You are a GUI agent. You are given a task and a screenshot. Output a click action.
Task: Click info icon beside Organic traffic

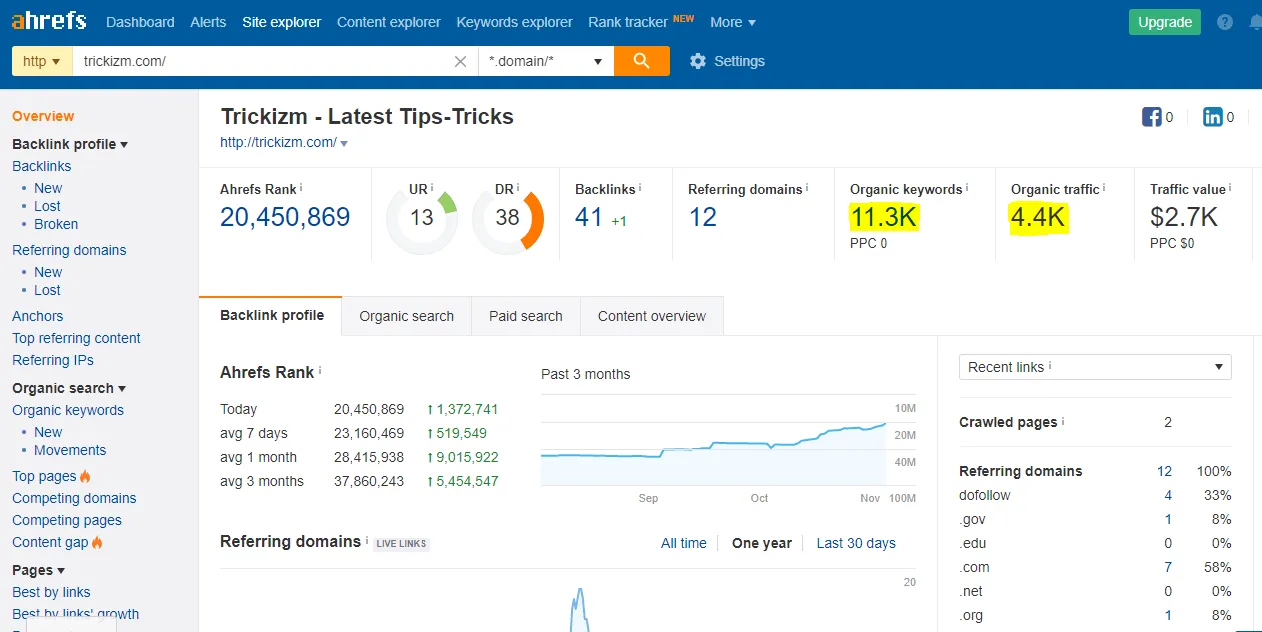(1104, 187)
